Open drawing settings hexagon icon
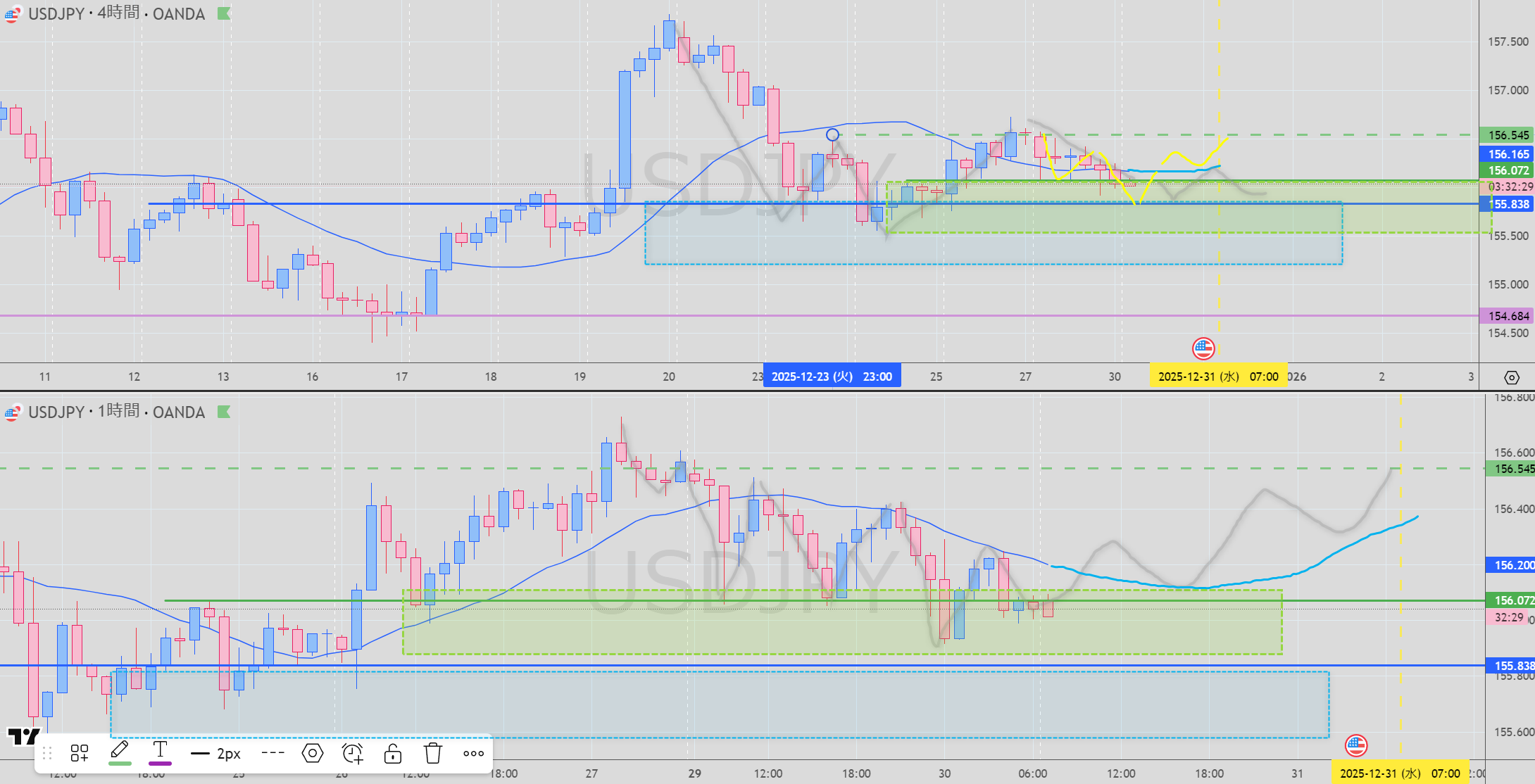Viewport: 1535px width, 784px height. tap(313, 753)
